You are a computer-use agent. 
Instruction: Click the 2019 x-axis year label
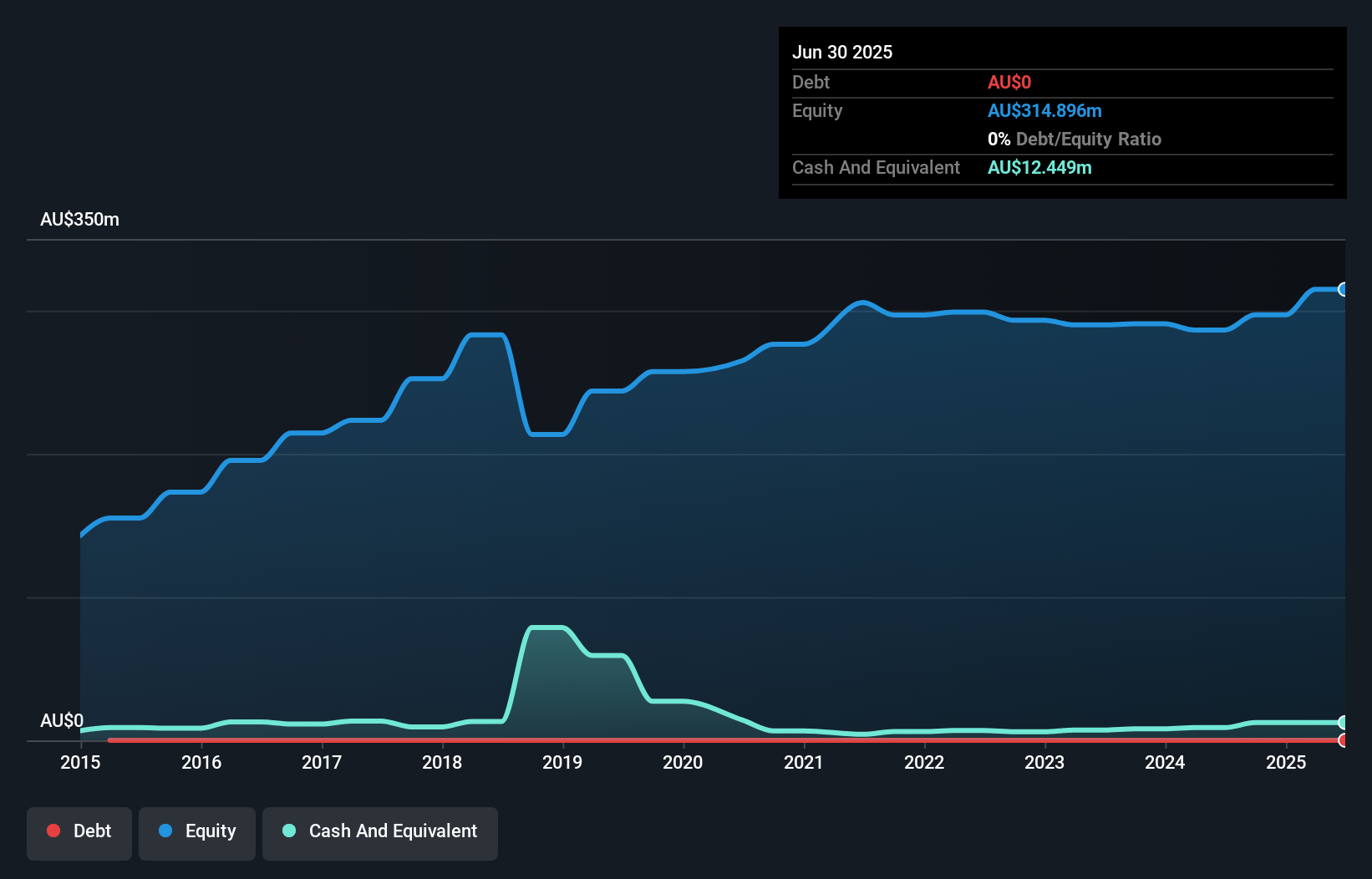pyautogui.click(x=562, y=762)
